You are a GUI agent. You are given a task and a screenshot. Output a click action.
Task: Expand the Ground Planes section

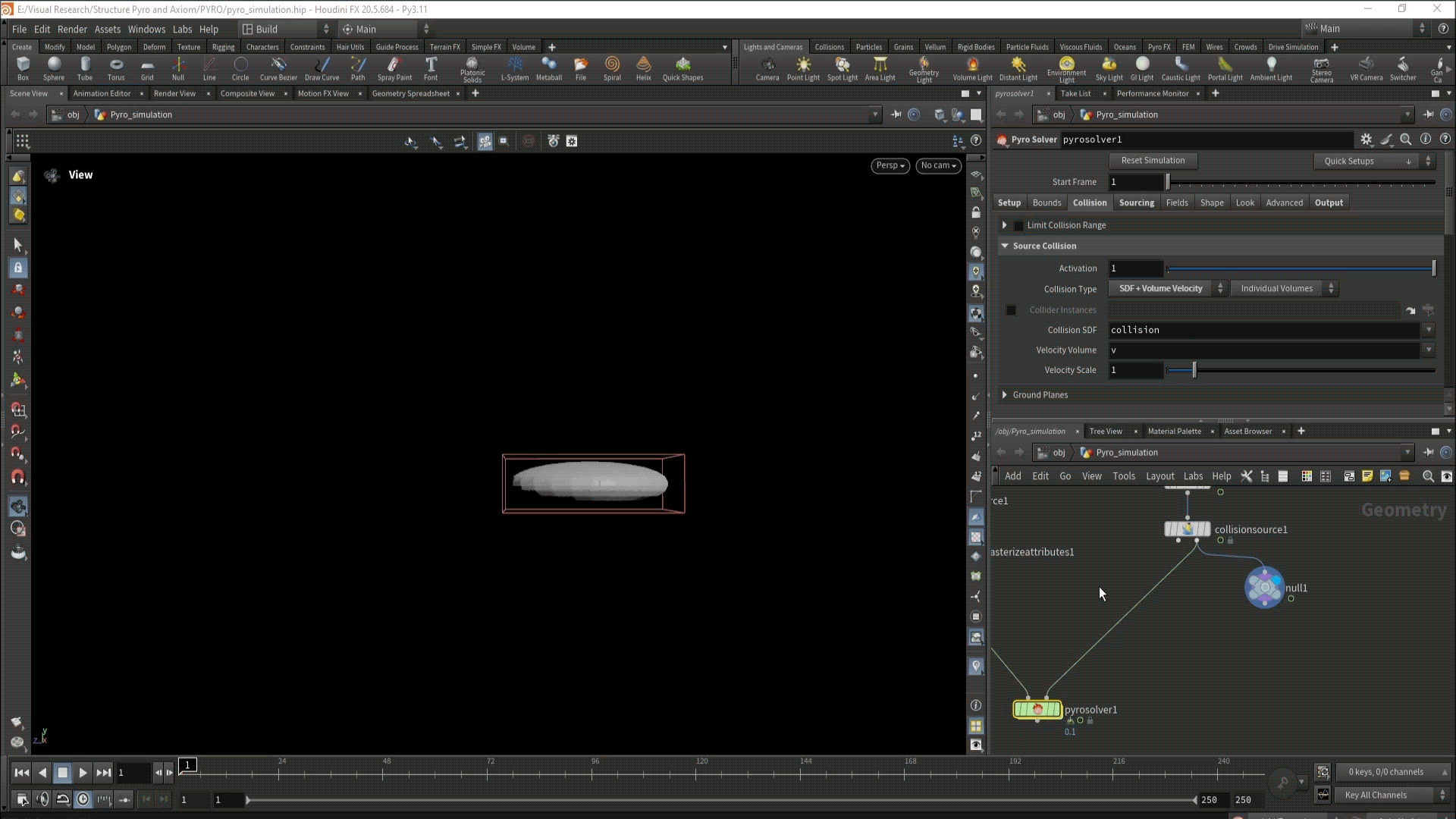[x=1005, y=395]
